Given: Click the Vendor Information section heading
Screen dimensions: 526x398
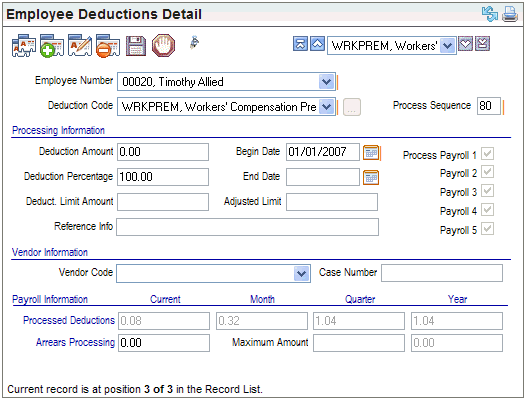Looking at the screenshot, I should tap(50, 252).
